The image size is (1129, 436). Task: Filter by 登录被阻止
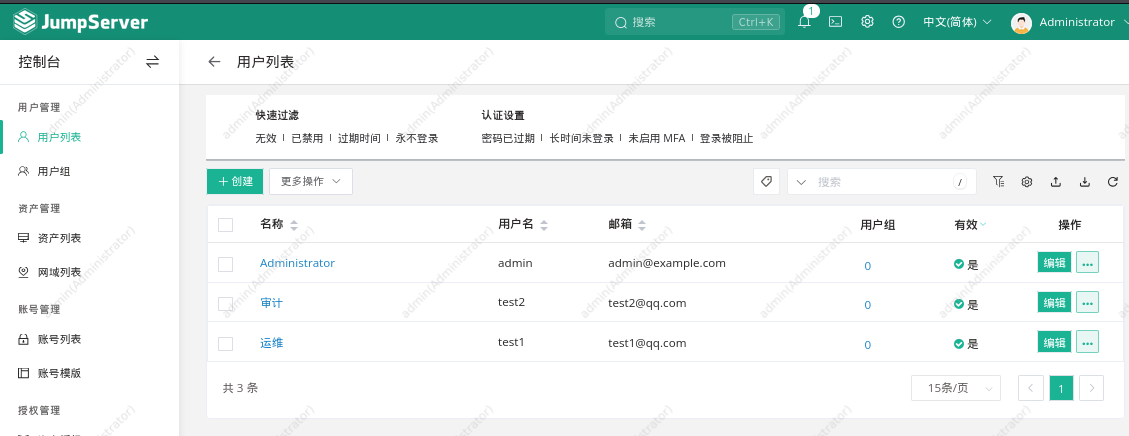[727, 138]
